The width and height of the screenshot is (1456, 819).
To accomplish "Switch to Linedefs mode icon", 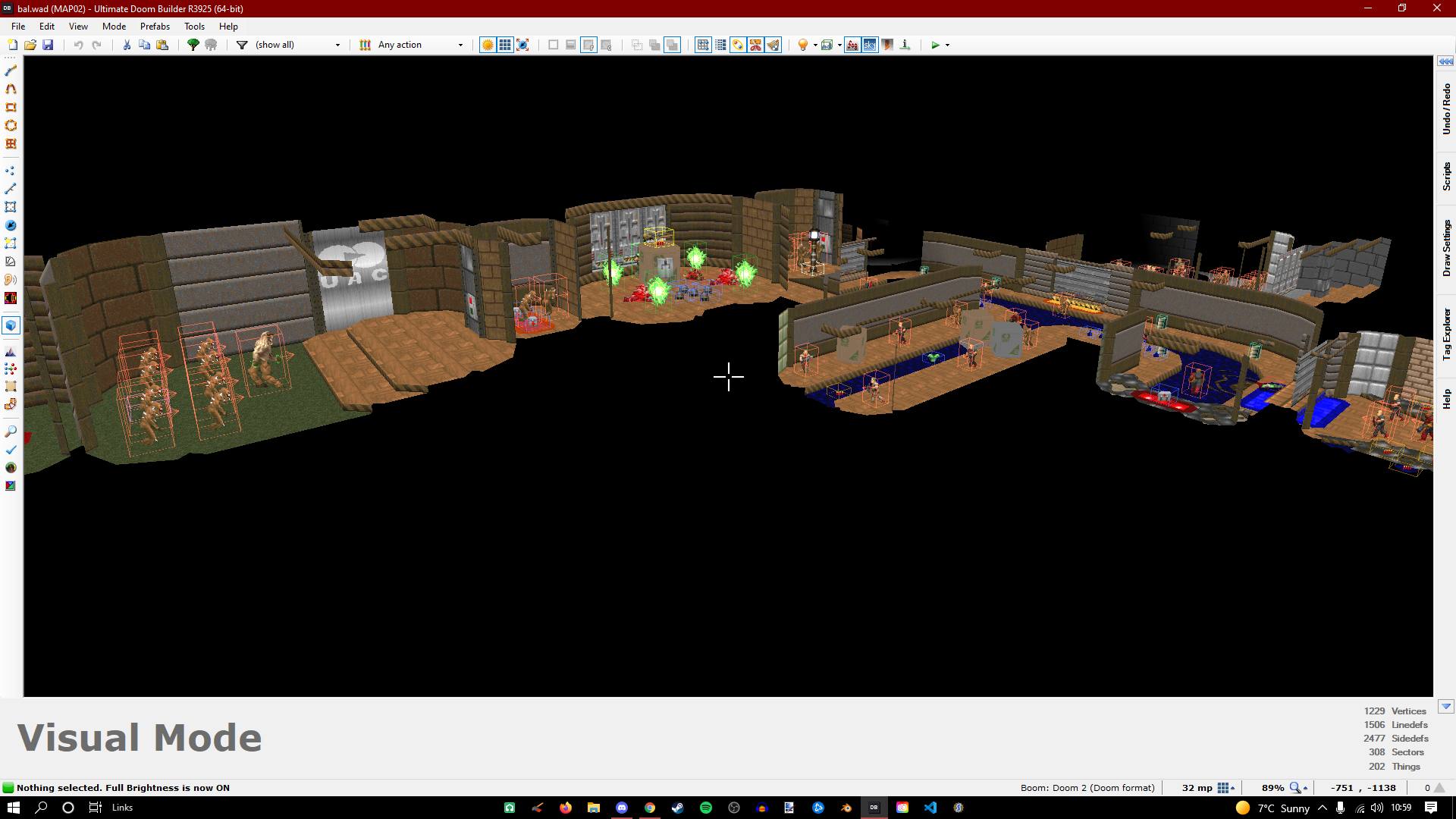I will tap(11, 189).
